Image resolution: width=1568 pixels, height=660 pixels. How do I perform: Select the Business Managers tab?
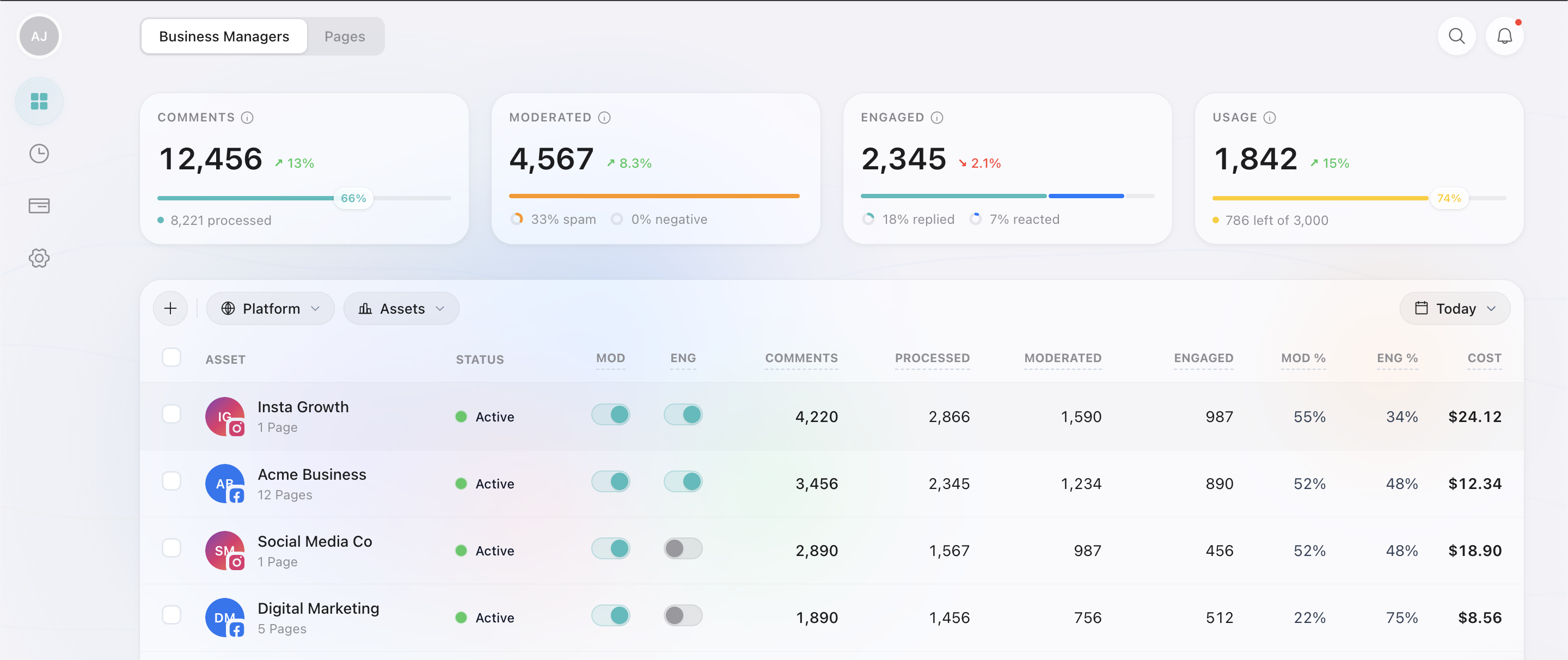pos(223,36)
